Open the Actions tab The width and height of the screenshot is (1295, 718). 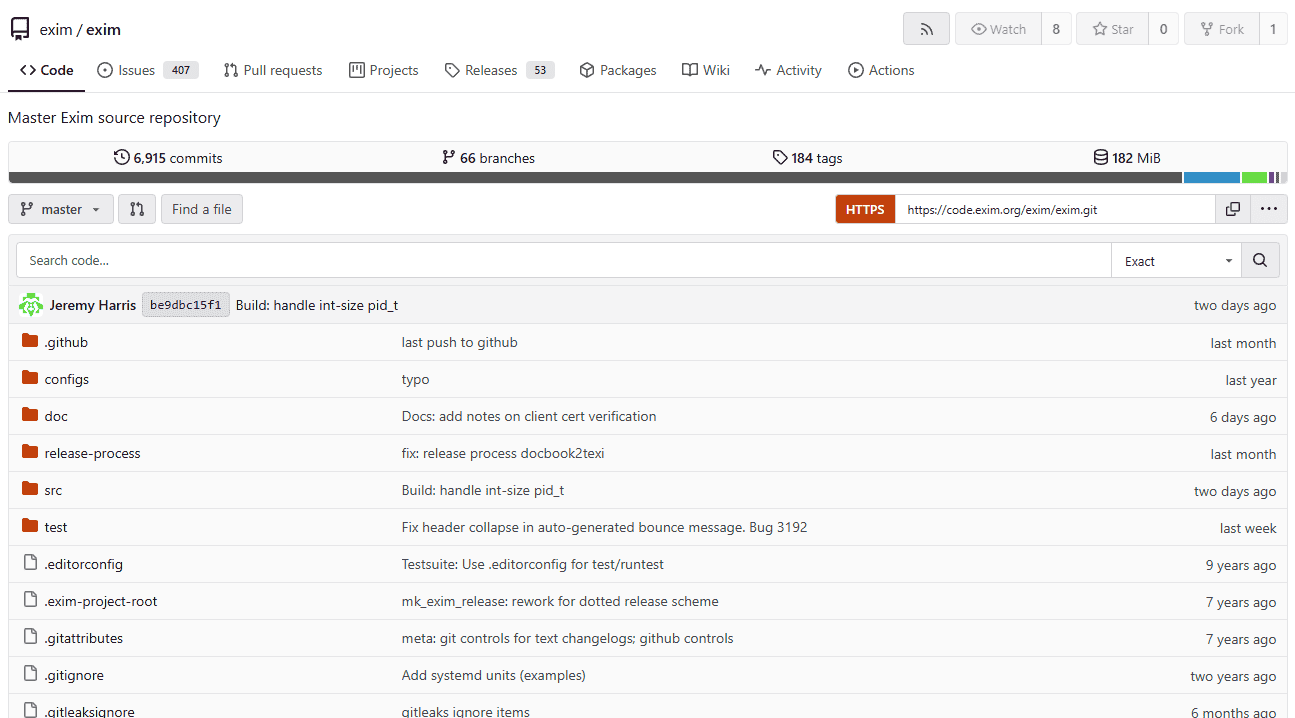(881, 70)
